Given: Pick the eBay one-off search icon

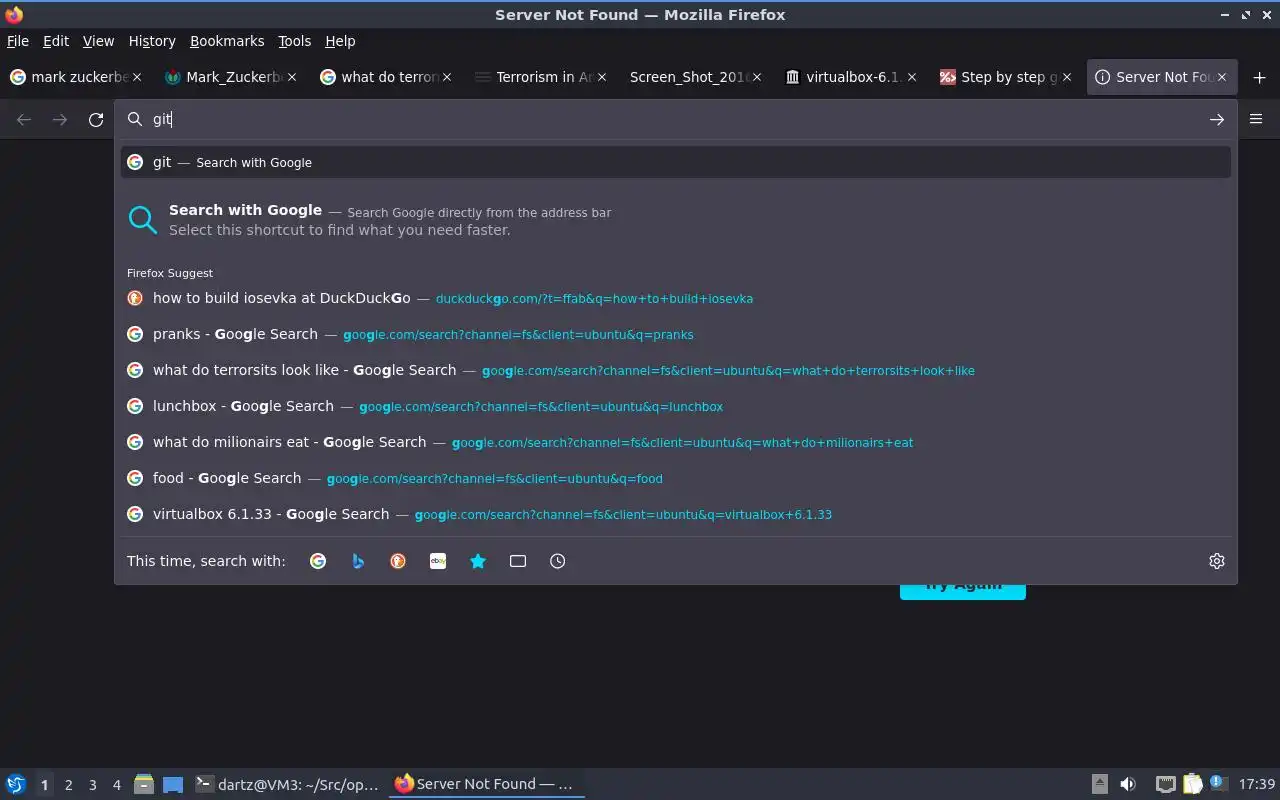Looking at the screenshot, I should (x=438, y=561).
